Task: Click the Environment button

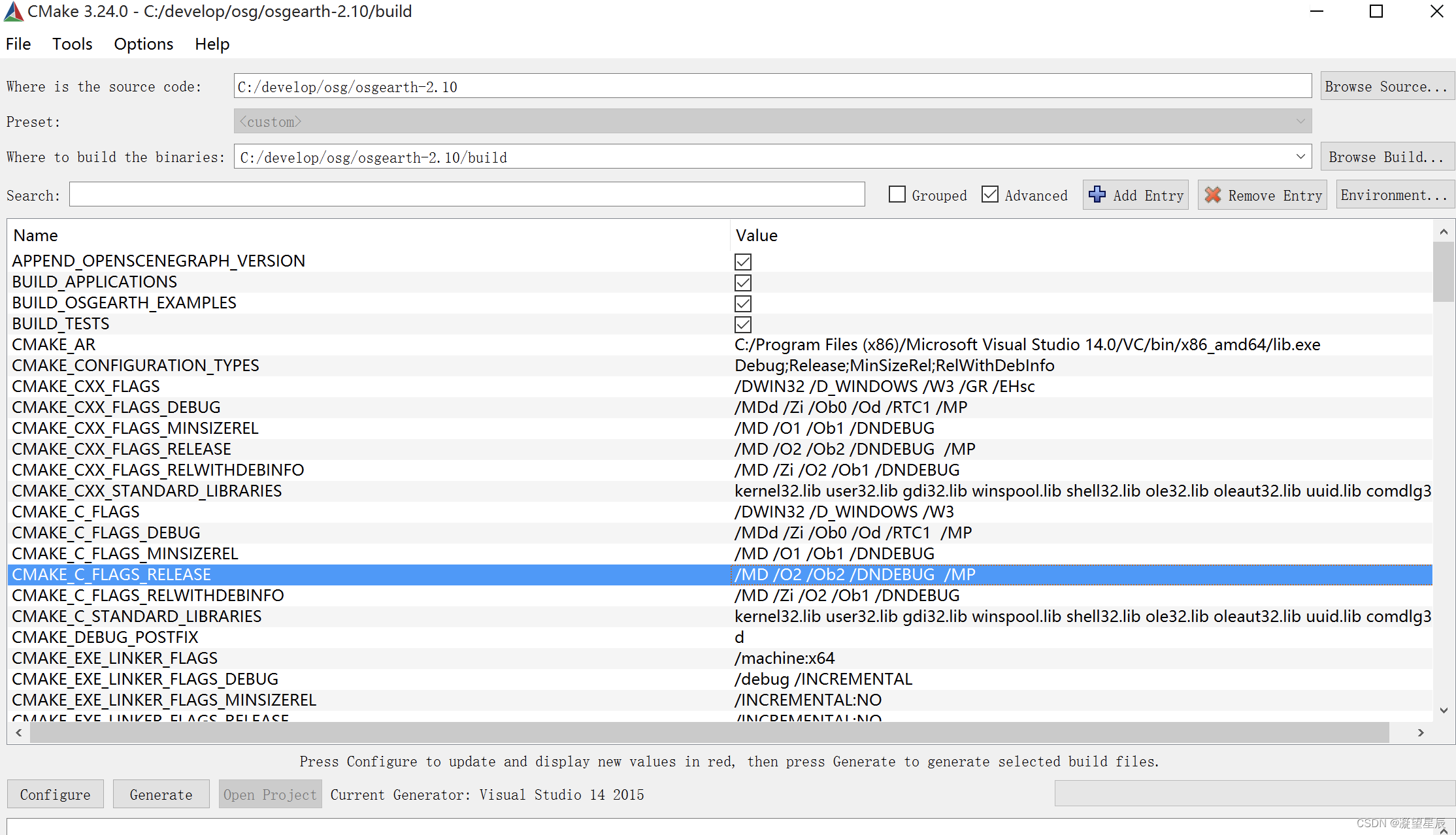Action: pyautogui.click(x=1395, y=195)
